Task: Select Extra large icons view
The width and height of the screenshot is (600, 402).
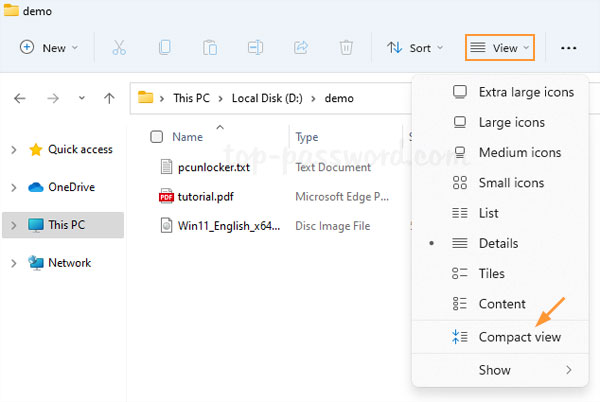Action: click(526, 92)
